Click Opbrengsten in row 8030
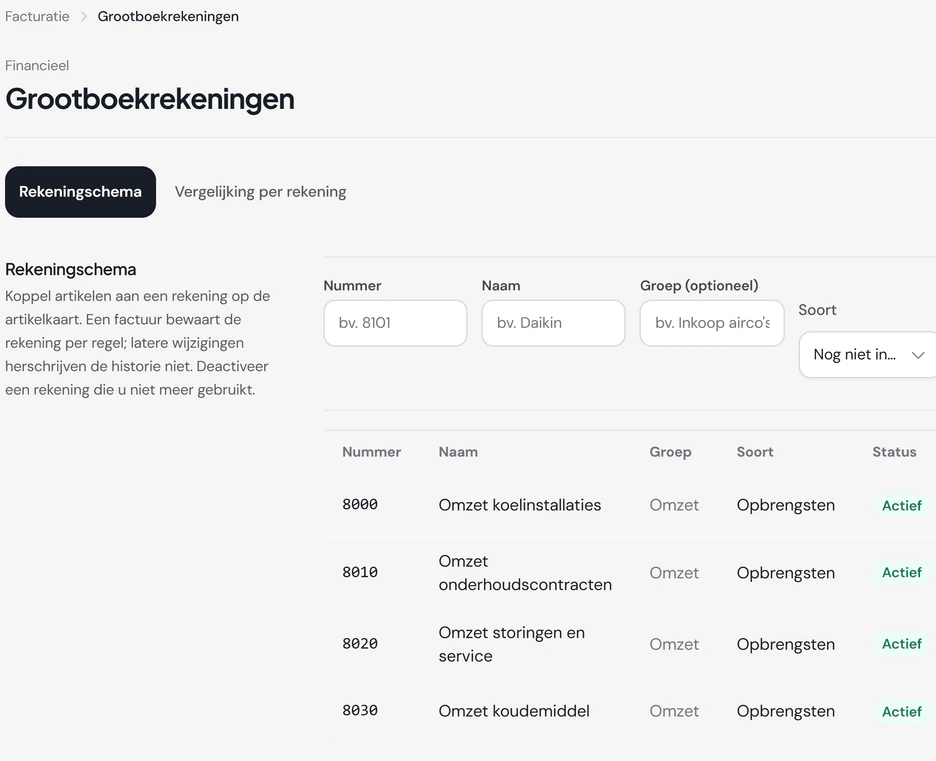This screenshot has height=761, width=936. tap(786, 711)
